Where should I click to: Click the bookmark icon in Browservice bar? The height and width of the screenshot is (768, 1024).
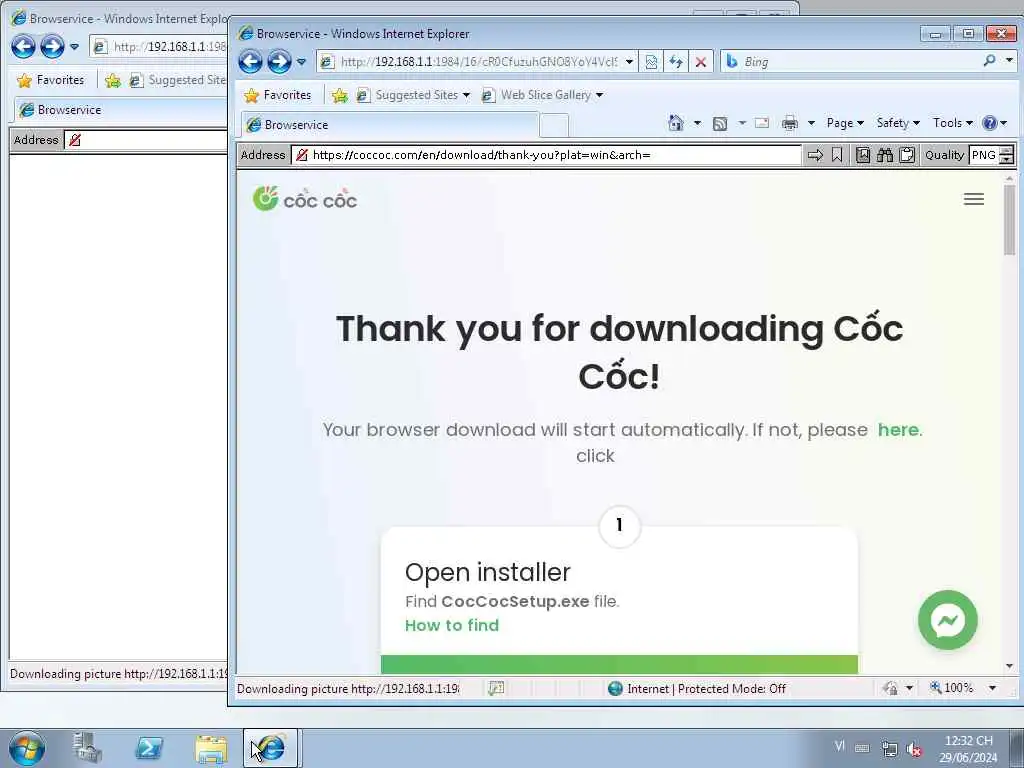coord(837,155)
